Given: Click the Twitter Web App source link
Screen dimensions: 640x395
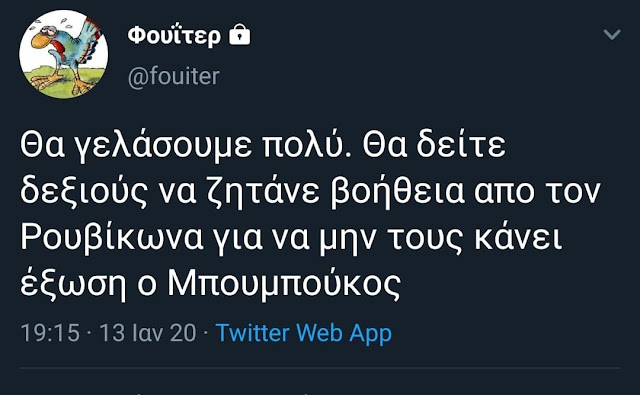Looking at the screenshot, I should [x=304, y=333].
